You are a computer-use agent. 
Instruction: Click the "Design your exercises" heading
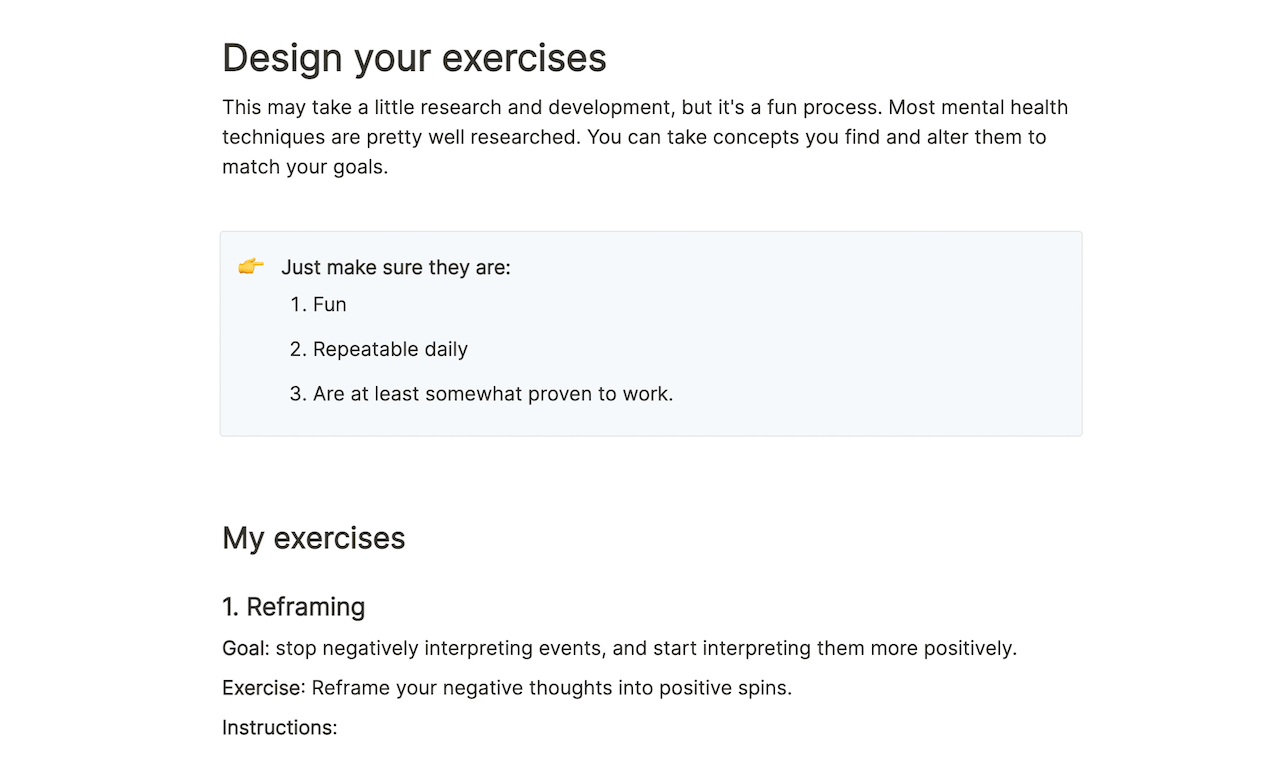414,58
